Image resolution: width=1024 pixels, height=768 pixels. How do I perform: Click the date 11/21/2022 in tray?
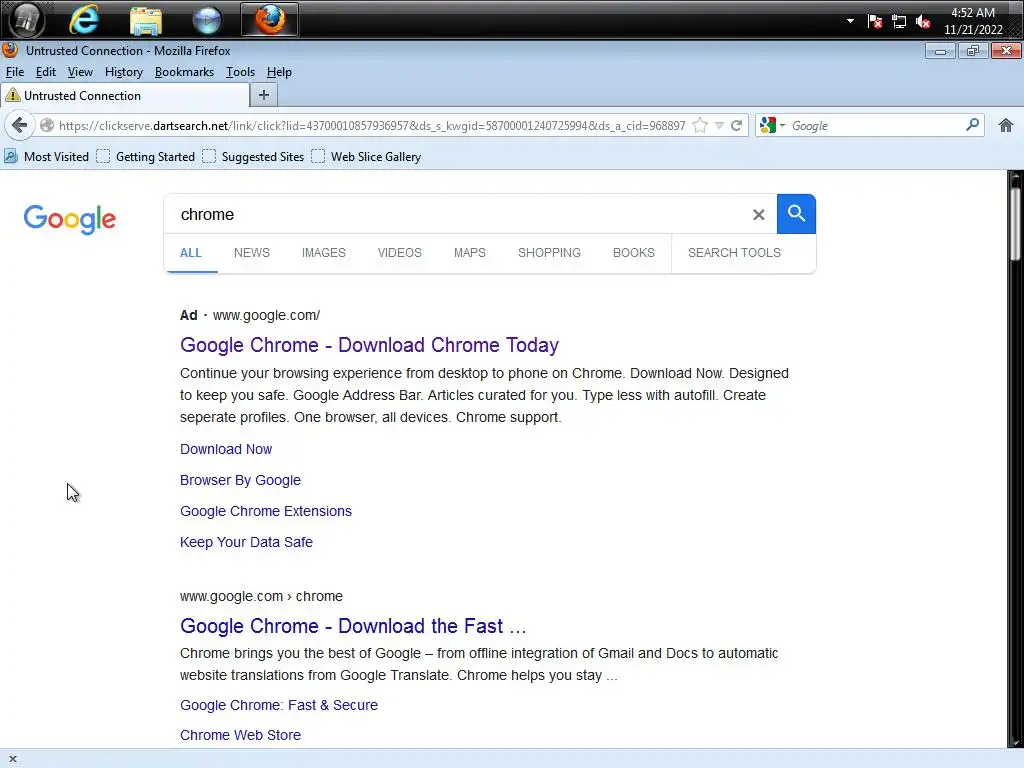[x=972, y=29]
